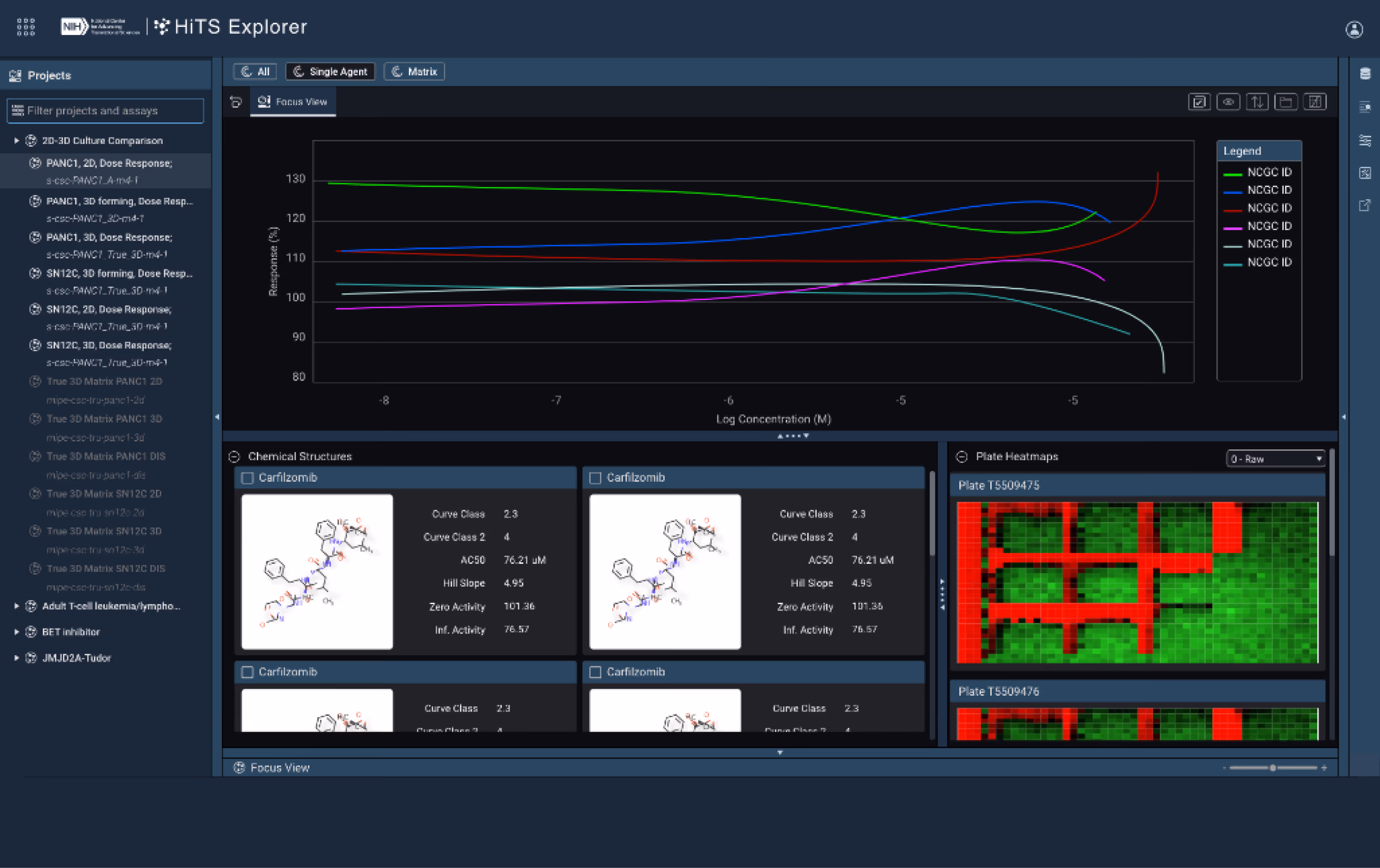Click the Filter projects and assays field
This screenshot has width=1380, height=868.
point(105,110)
